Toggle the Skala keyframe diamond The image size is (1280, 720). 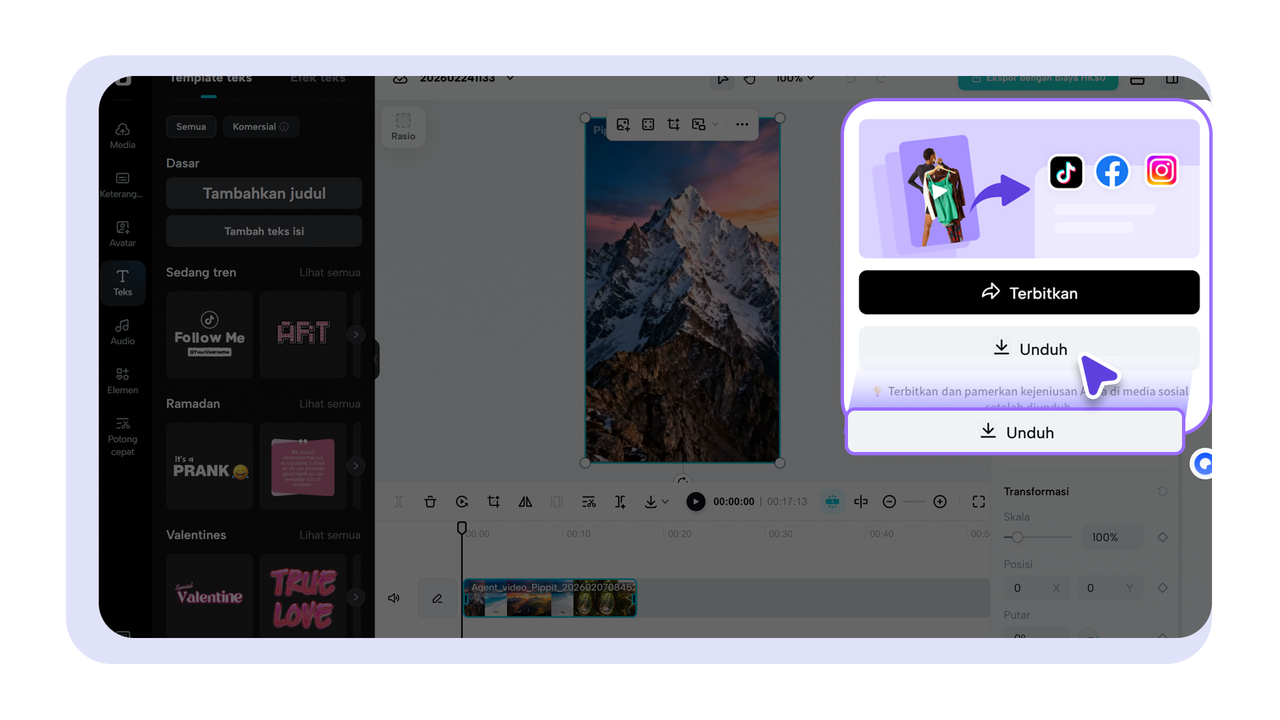(1162, 538)
